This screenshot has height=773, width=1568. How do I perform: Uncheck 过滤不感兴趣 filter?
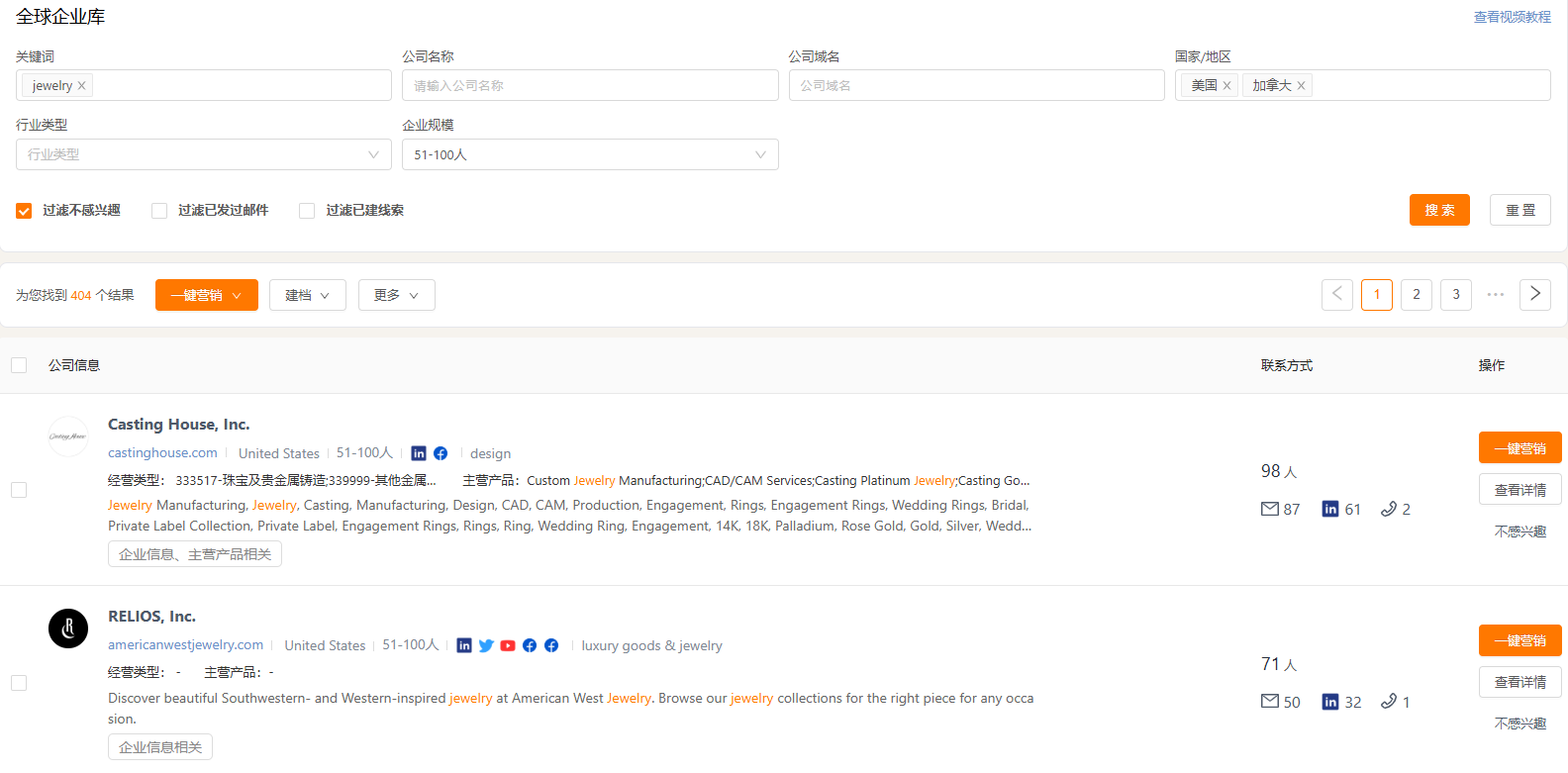coord(24,211)
